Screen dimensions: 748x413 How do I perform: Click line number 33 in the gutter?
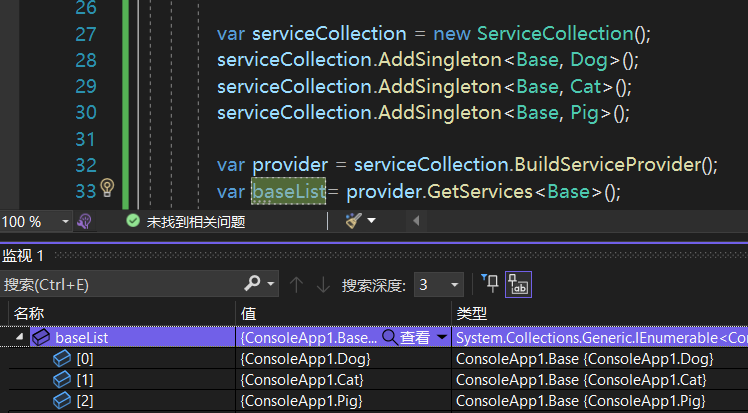86,191
